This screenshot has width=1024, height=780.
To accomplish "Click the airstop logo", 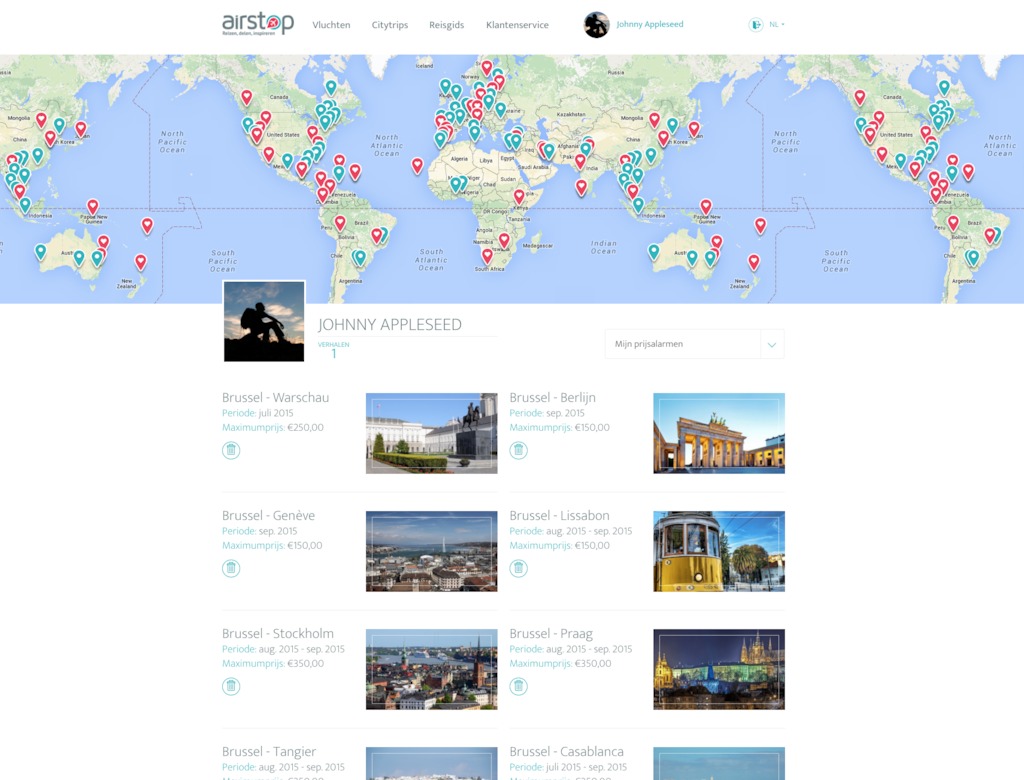I will 258,24.
